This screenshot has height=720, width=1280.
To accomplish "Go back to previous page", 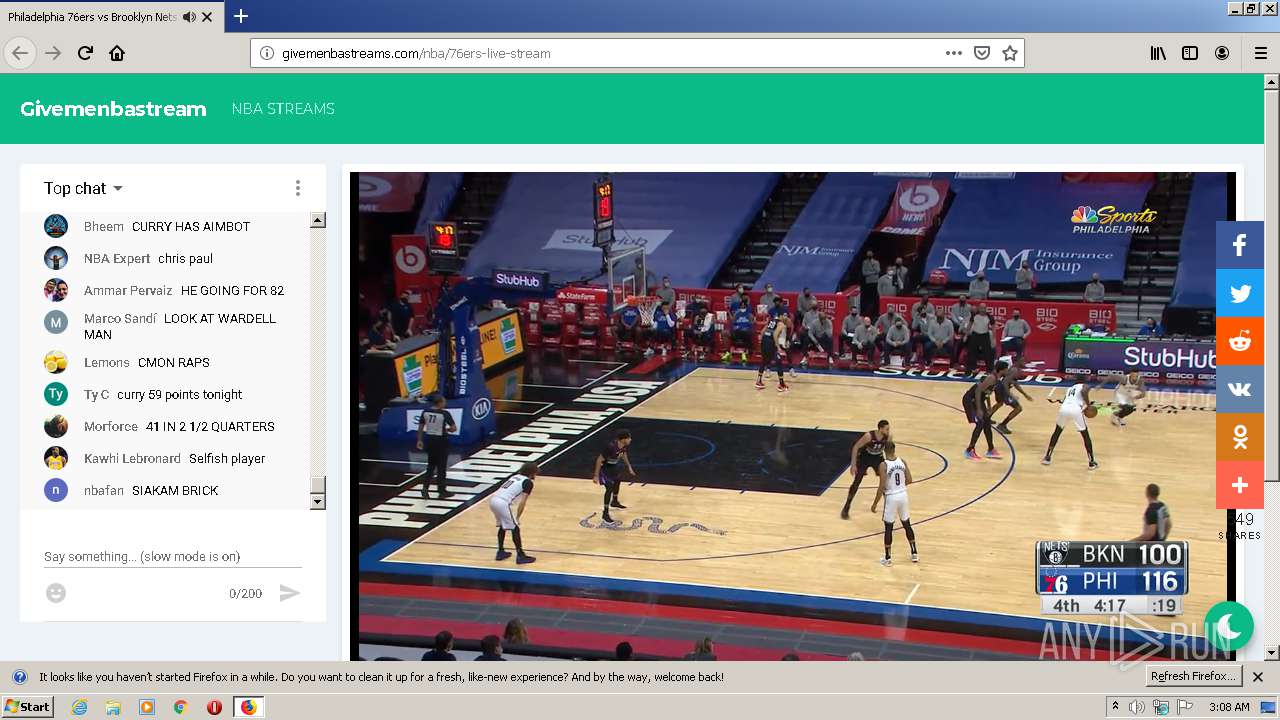I will 20,53.
